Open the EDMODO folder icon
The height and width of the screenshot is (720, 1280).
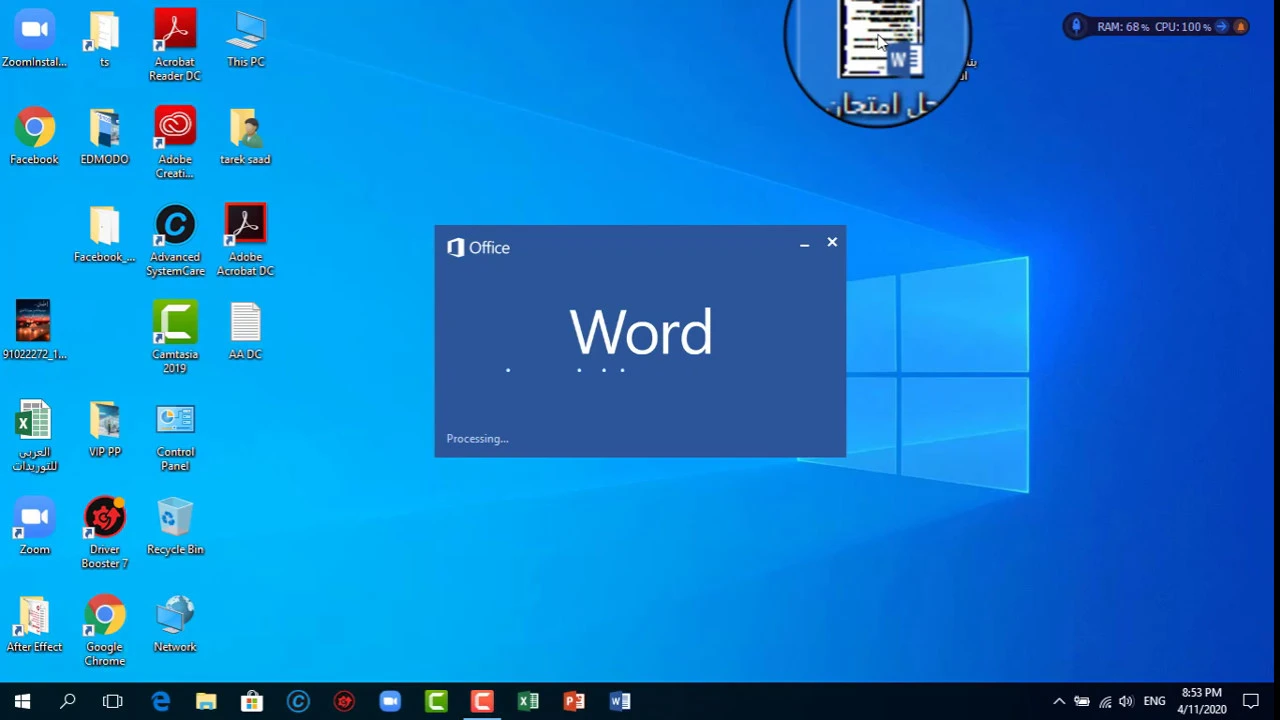point(104,137)
